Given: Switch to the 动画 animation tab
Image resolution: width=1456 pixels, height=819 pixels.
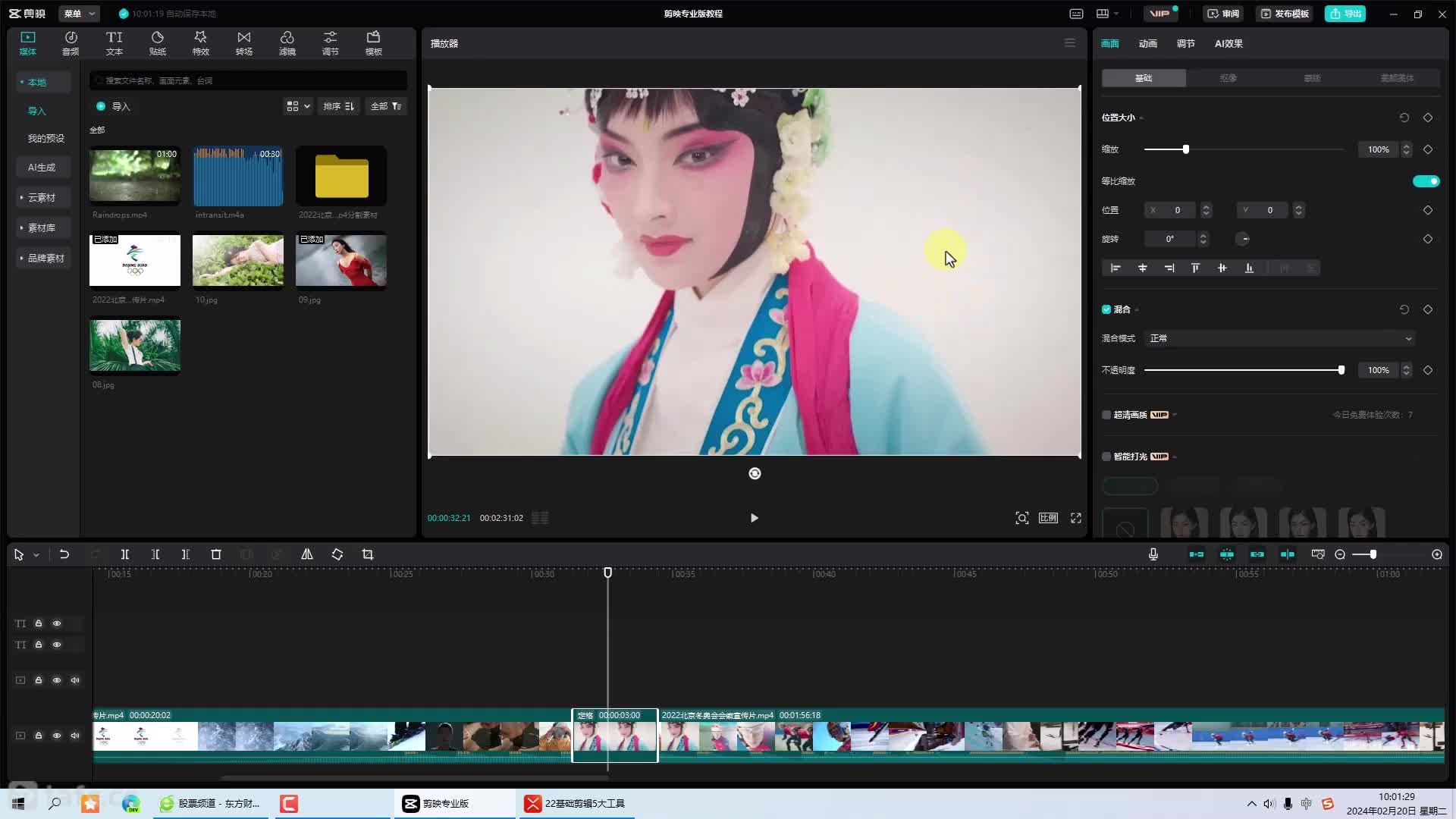Looking at the screenshot, I should click(1147, 43).
